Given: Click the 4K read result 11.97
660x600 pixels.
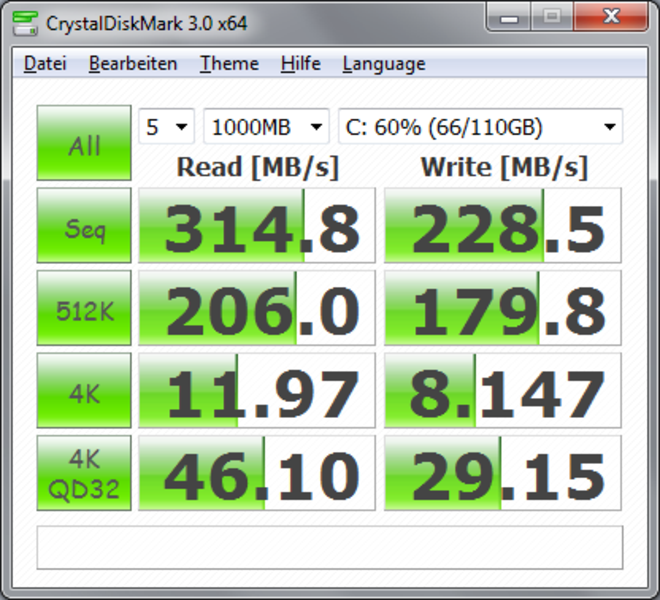Looking at the screenshot, I should point(257,390).
